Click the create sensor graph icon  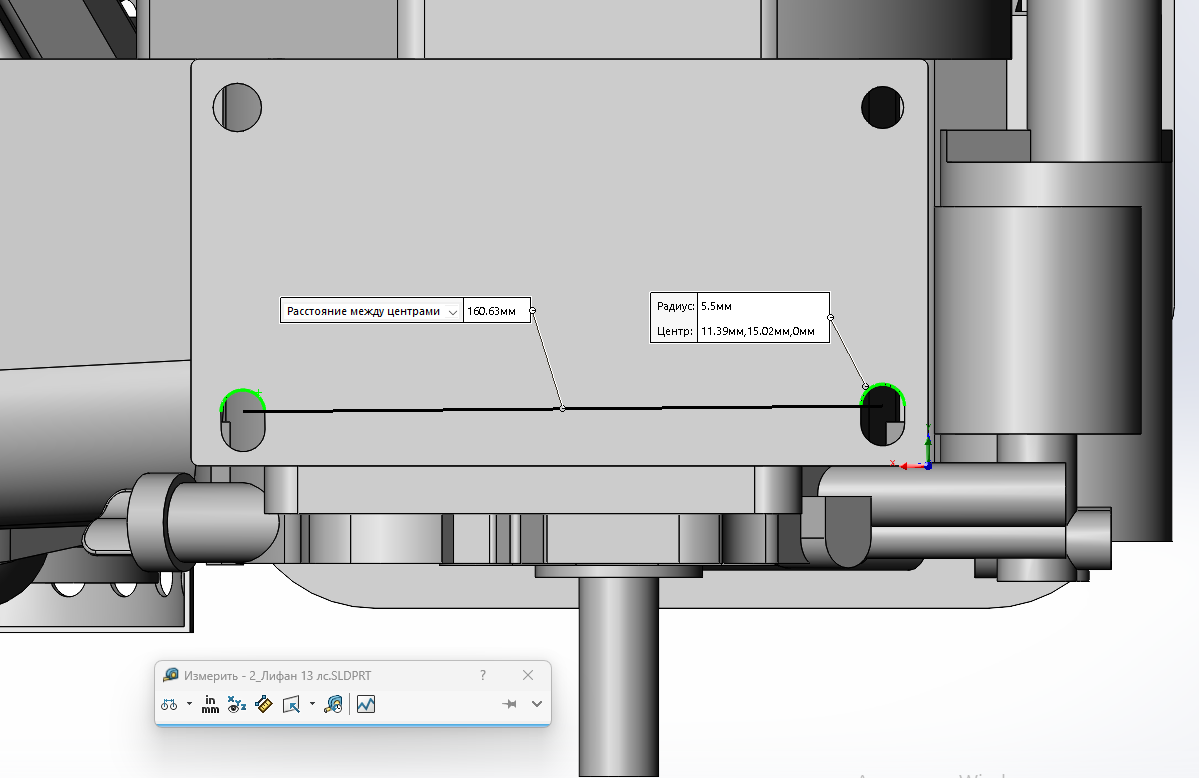click(x=366, y=704)
